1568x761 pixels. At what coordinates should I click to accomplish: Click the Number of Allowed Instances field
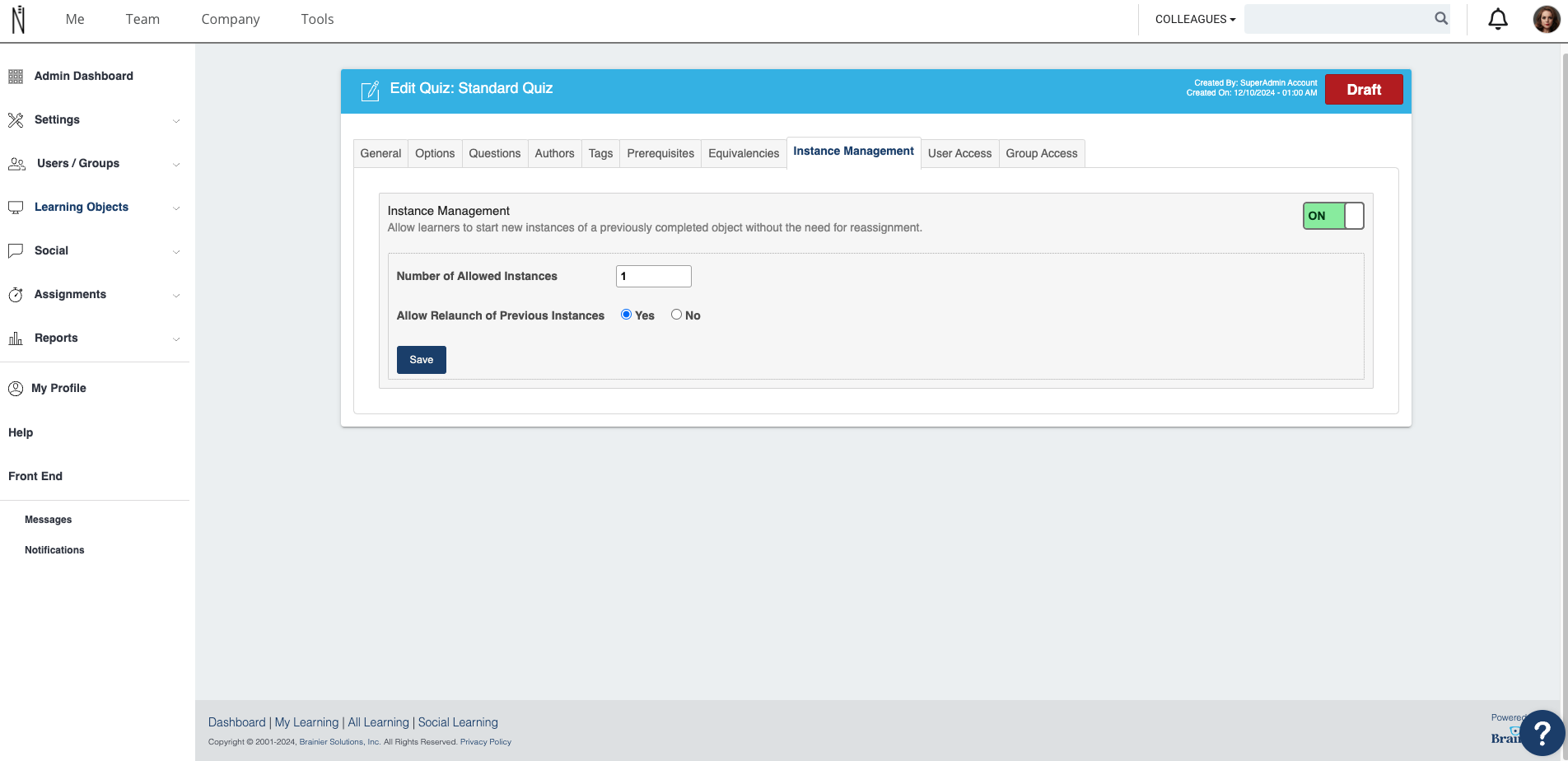pos(654,276)
